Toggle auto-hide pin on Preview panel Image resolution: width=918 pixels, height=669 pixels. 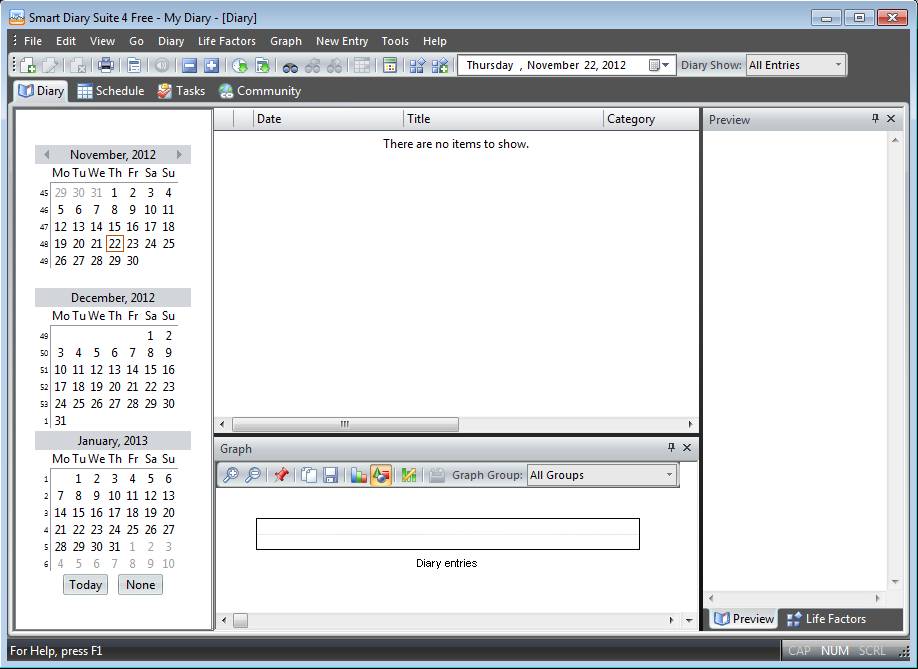tap(875, 118)
